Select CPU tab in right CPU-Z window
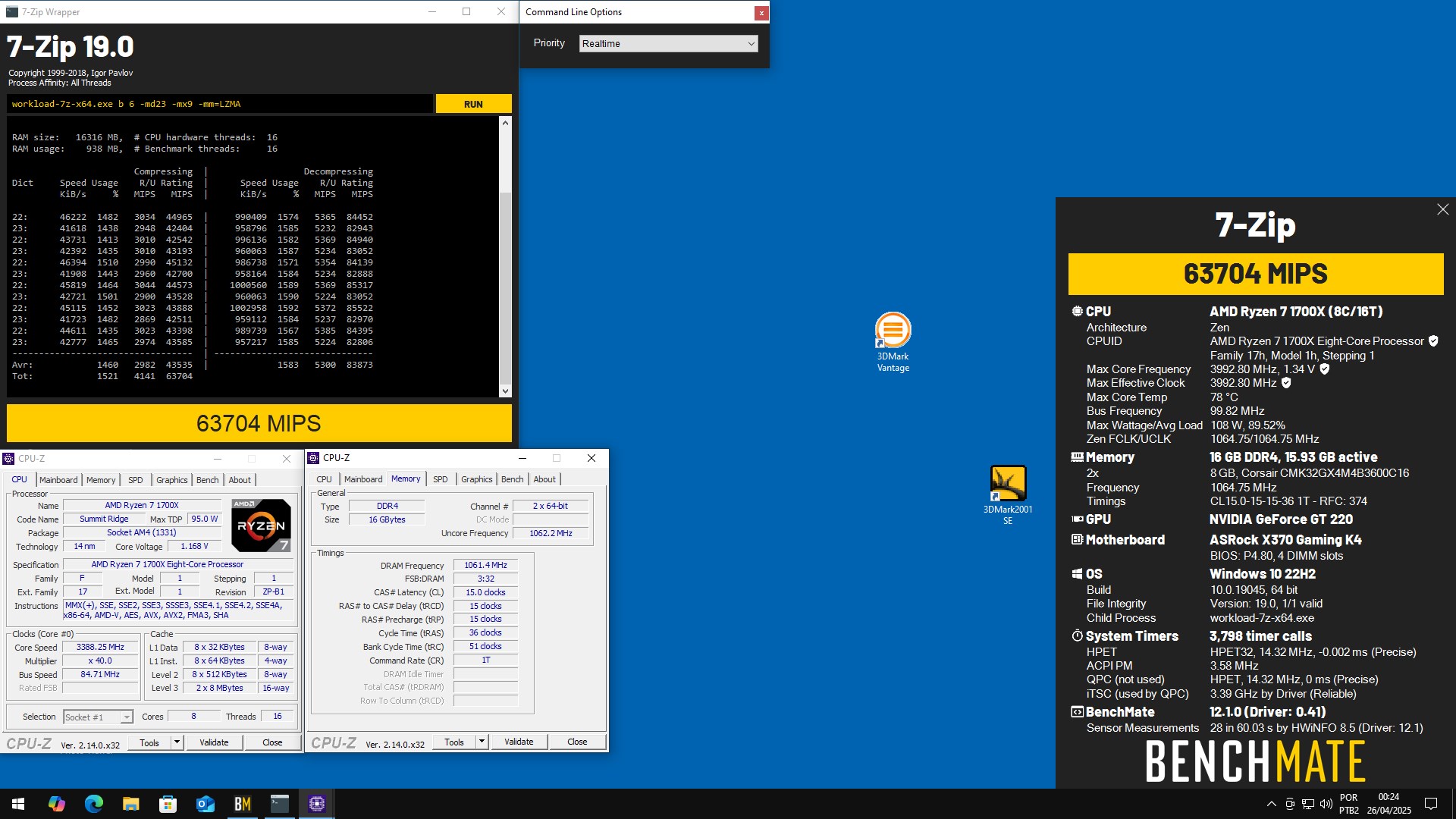This screenshot has width=1456, height=819. [x=324, y=479]
